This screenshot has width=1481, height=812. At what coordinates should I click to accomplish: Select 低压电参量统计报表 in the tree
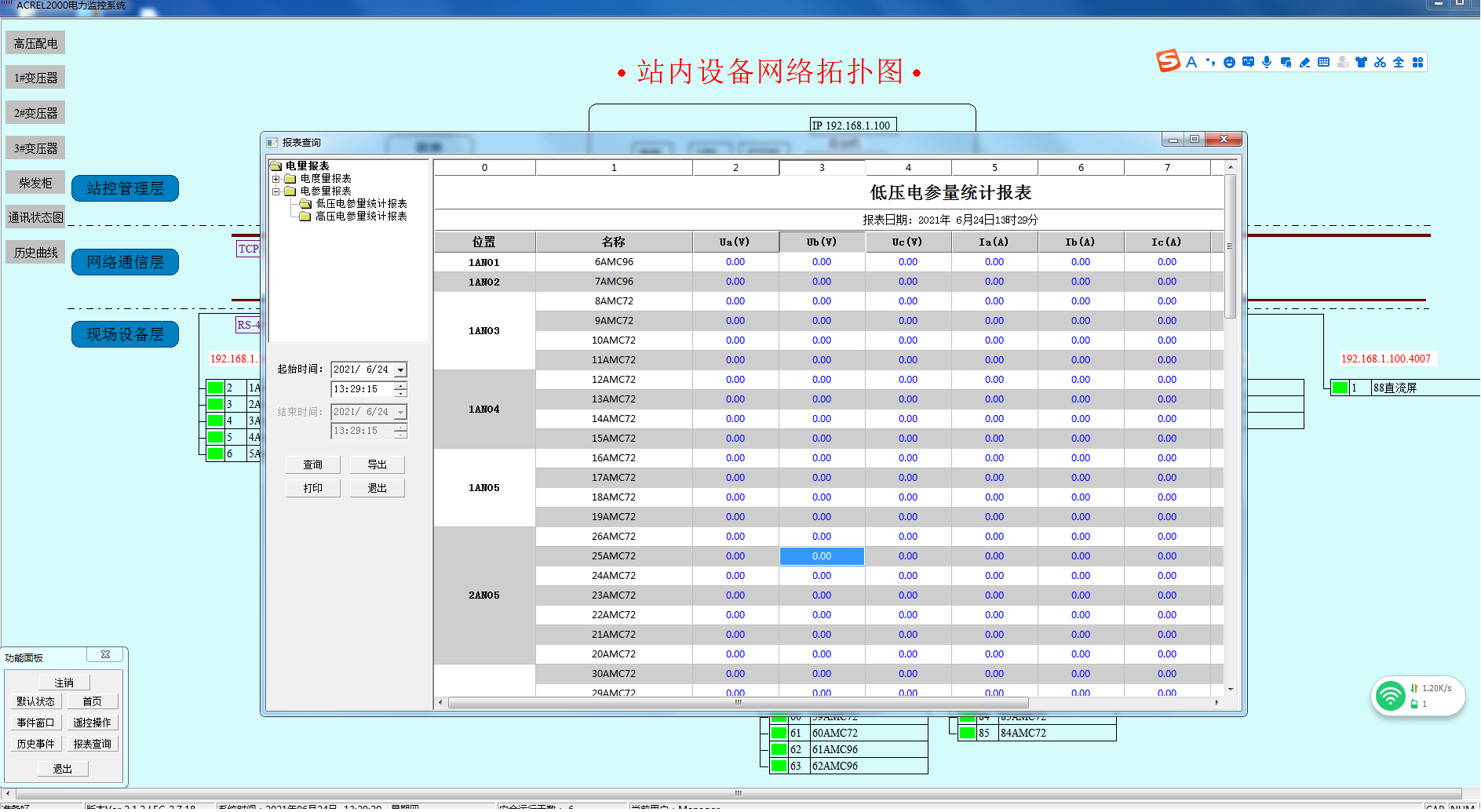coord(361,203)
